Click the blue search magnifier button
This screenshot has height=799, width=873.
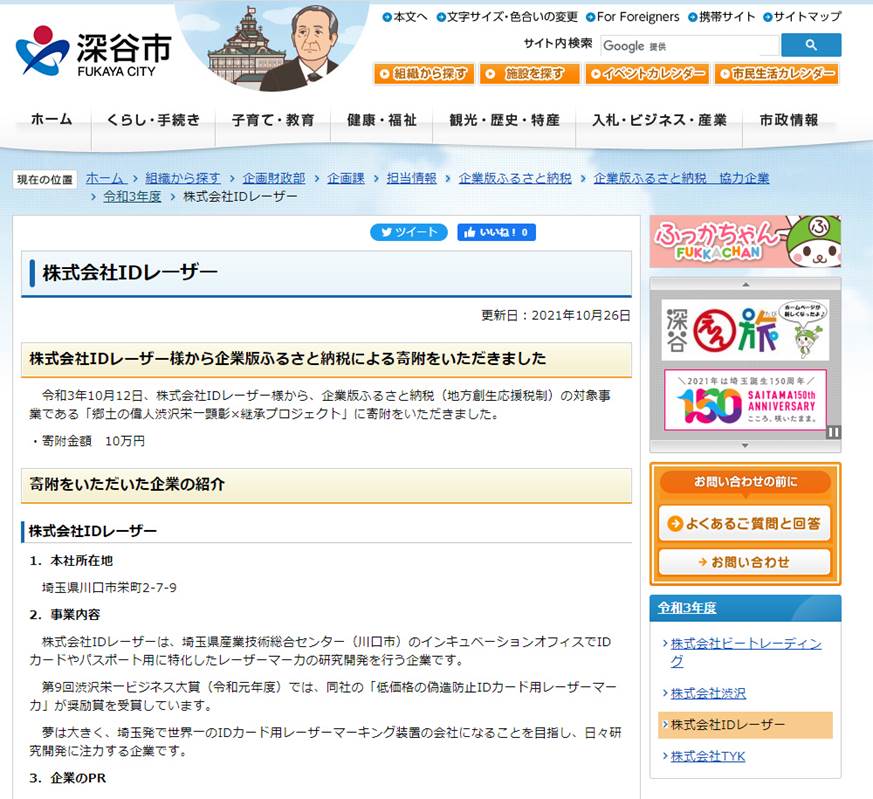(811, 45)
